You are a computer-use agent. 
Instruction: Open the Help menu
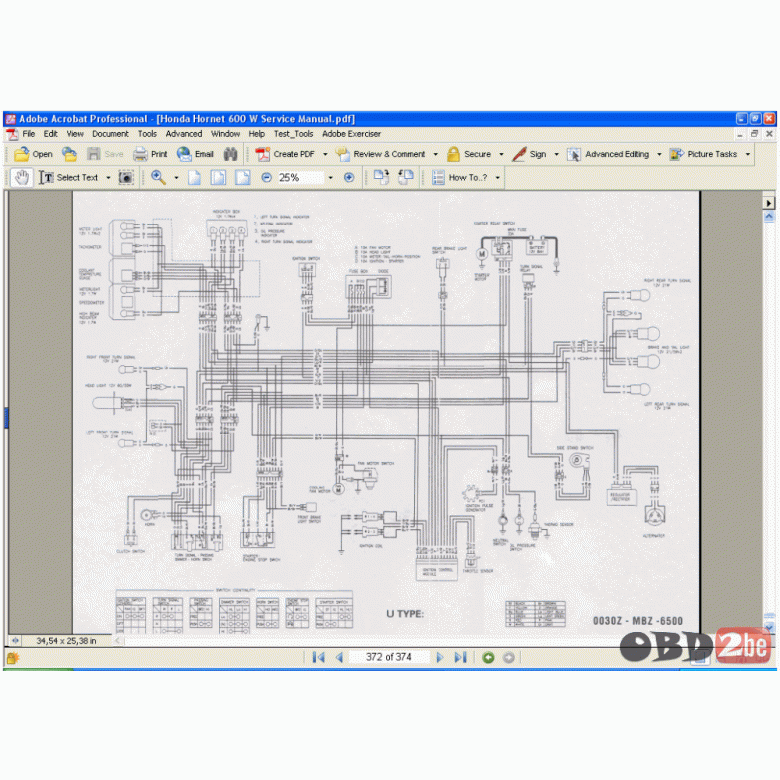[x=257, y=134]
